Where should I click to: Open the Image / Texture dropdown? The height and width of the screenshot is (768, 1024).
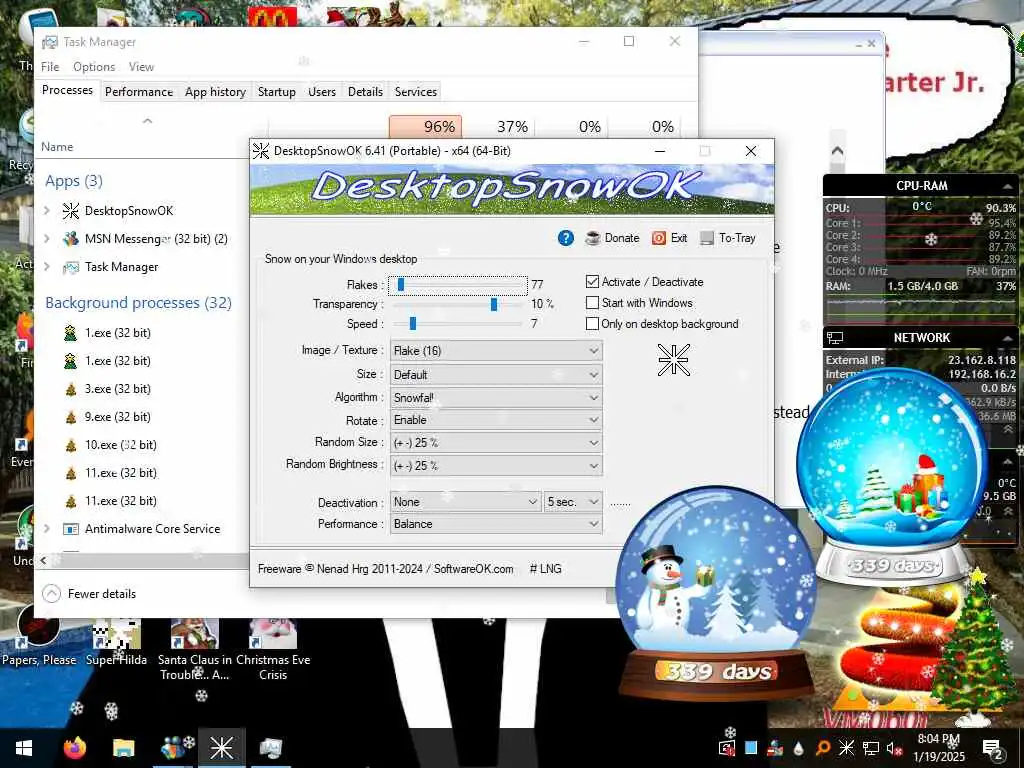point(496,351)
